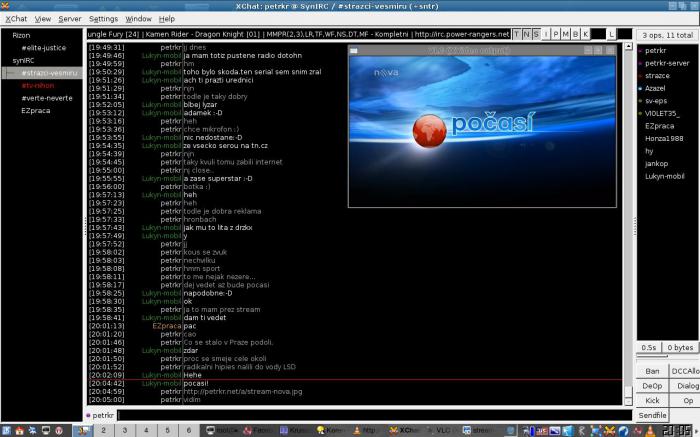This screenshot has width=700, height=437.
Task: Select user jankop in the user list
Action: pos(656,163)
